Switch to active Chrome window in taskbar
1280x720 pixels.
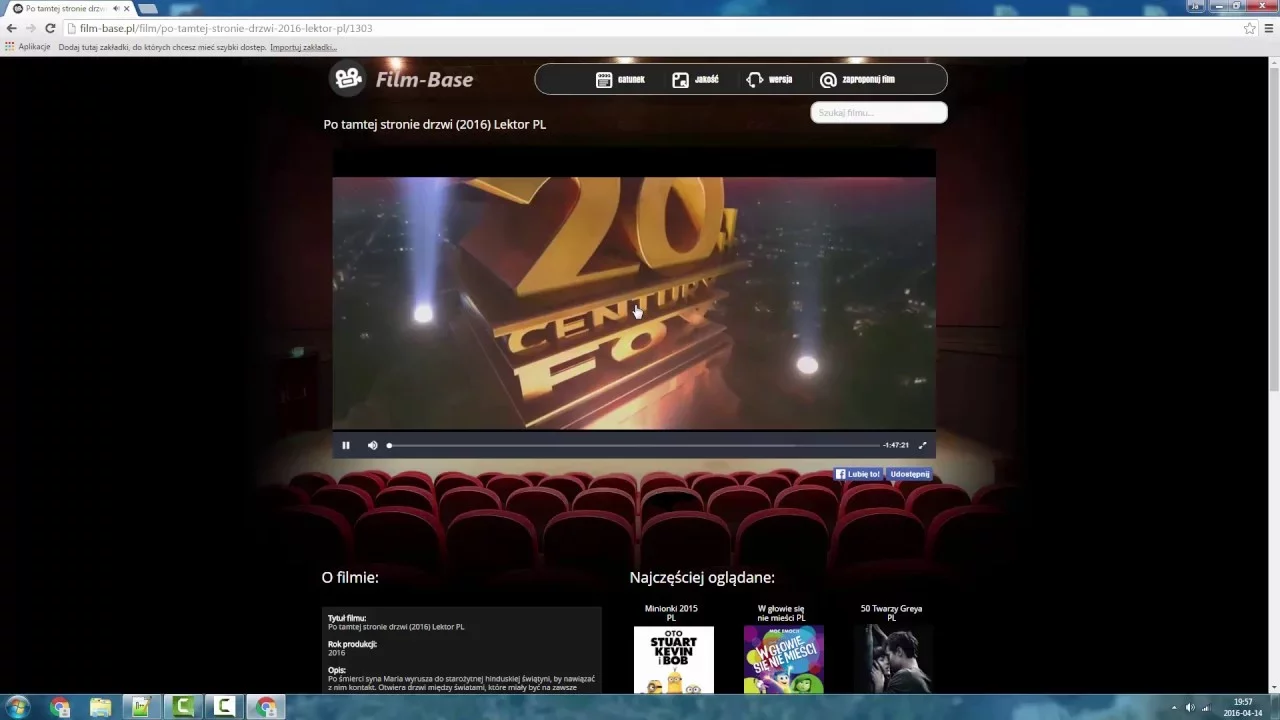[x=266, y=707]
